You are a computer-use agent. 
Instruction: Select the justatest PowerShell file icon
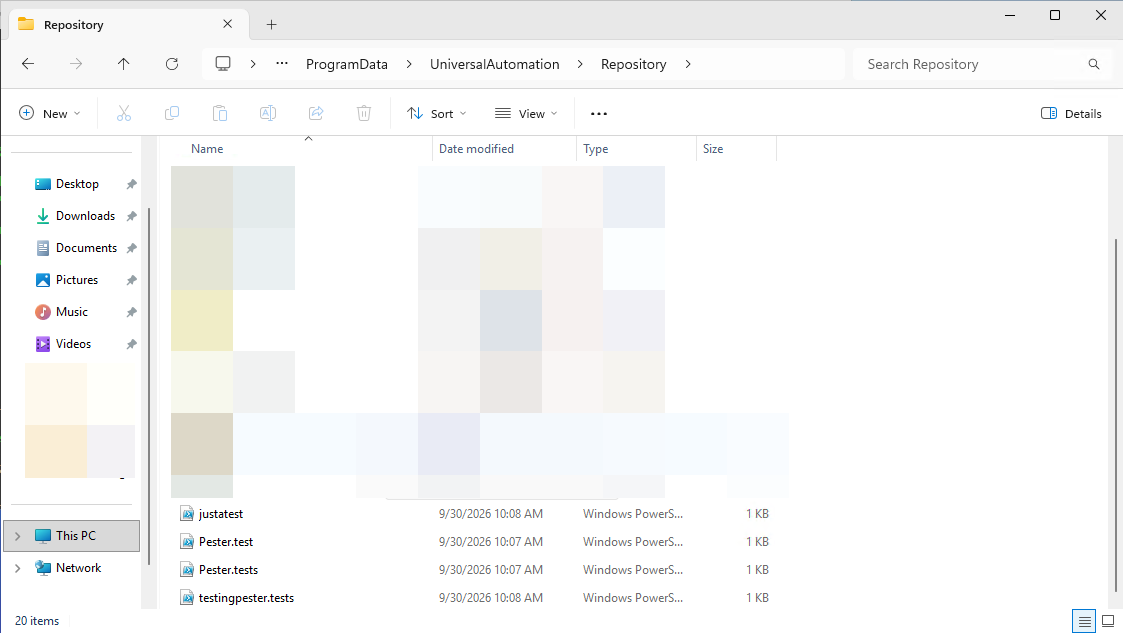(x=187, y=513)
